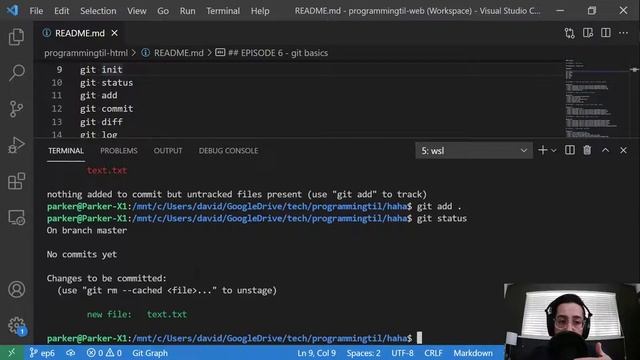Maximize the terminal panel size
This screenshot has width=640, height=360.
coord(605,150)
